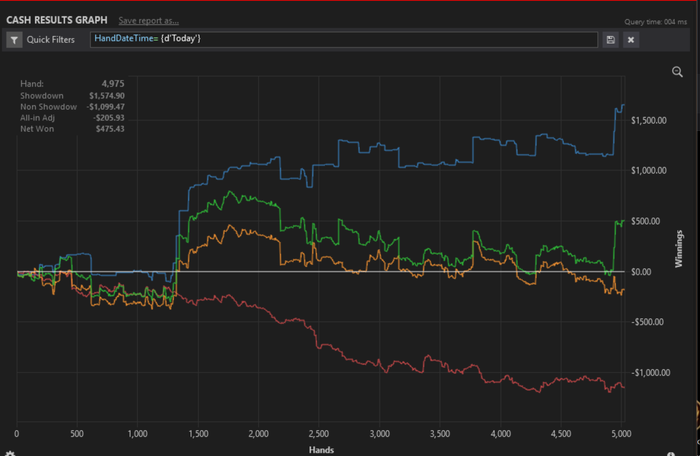Click the -$1,000.00 winnings axis label
The width and height of the screenshot is (700, 456).
pyautogui.click(x=650, y=373)
